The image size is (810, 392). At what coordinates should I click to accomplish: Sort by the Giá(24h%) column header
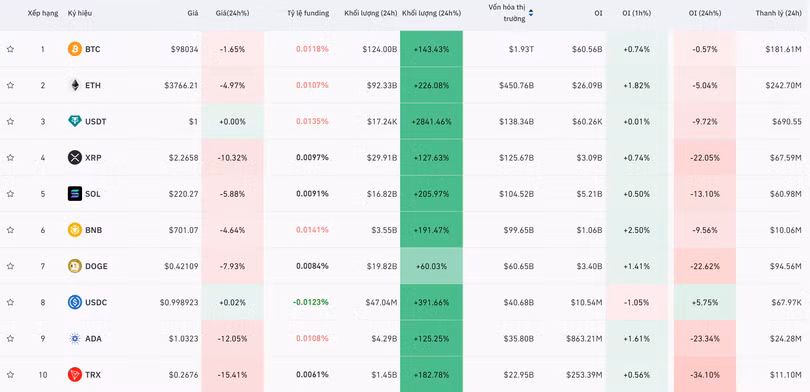[x=232, y=13]
